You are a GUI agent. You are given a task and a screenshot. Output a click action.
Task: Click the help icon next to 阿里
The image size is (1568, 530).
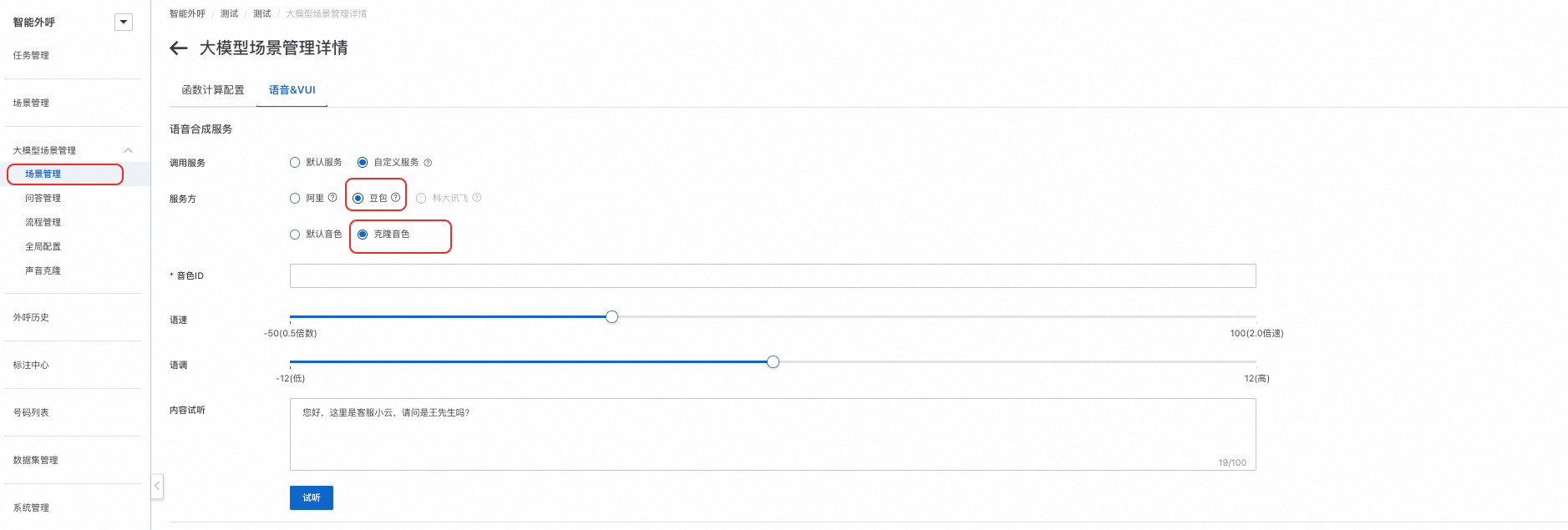332,198
